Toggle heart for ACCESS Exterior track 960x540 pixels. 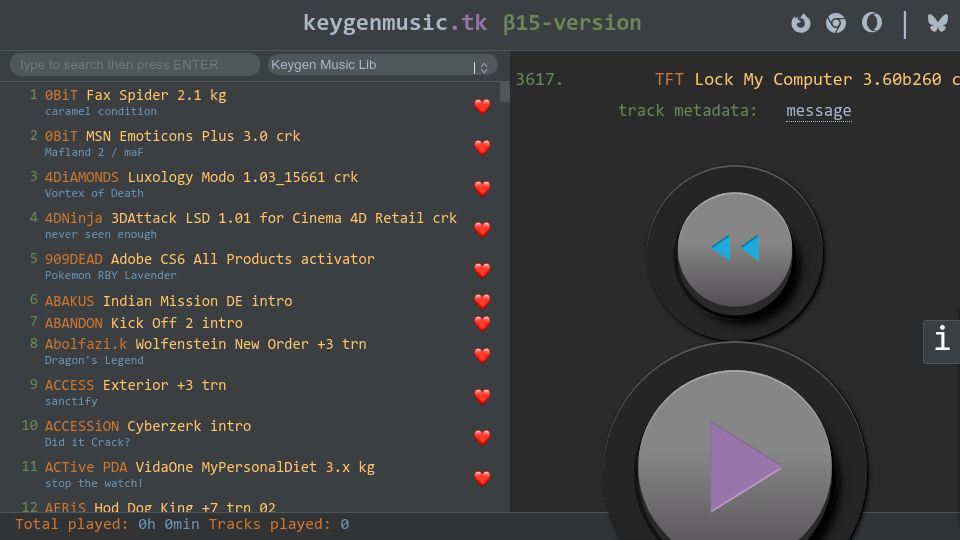point(482,396)
